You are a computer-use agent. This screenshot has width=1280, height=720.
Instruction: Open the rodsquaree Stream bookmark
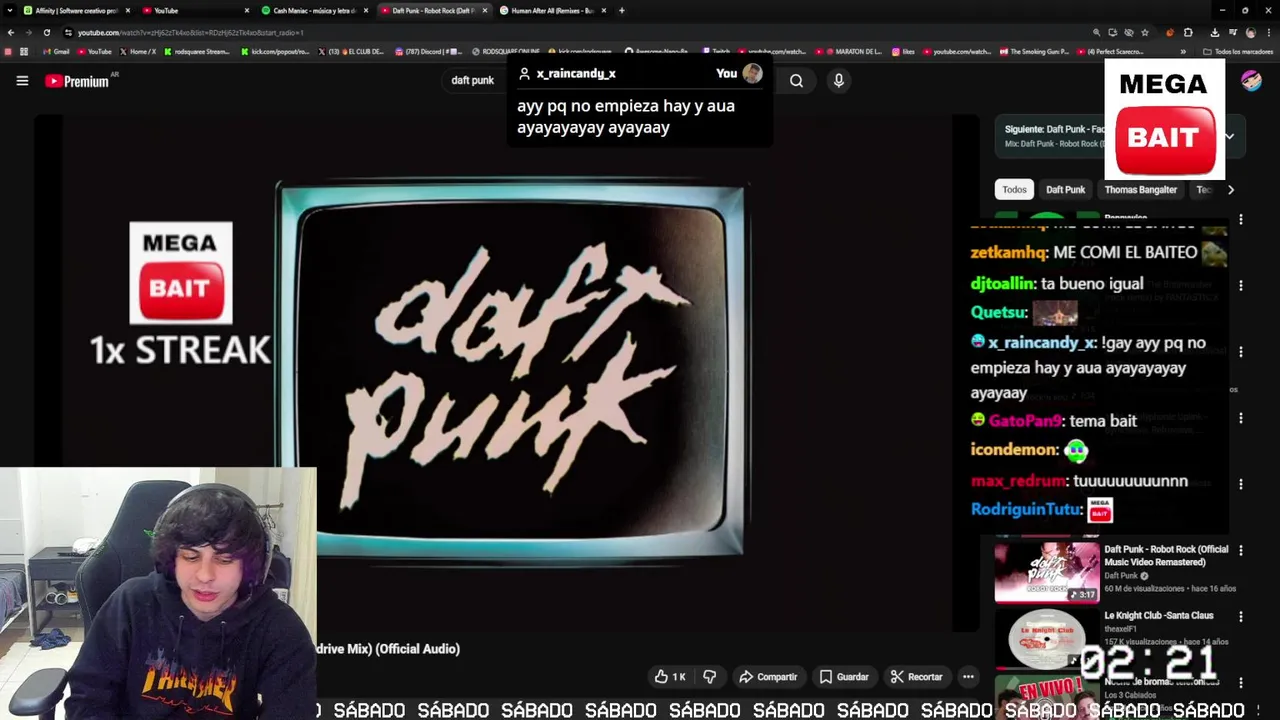[x=197, y=51]
